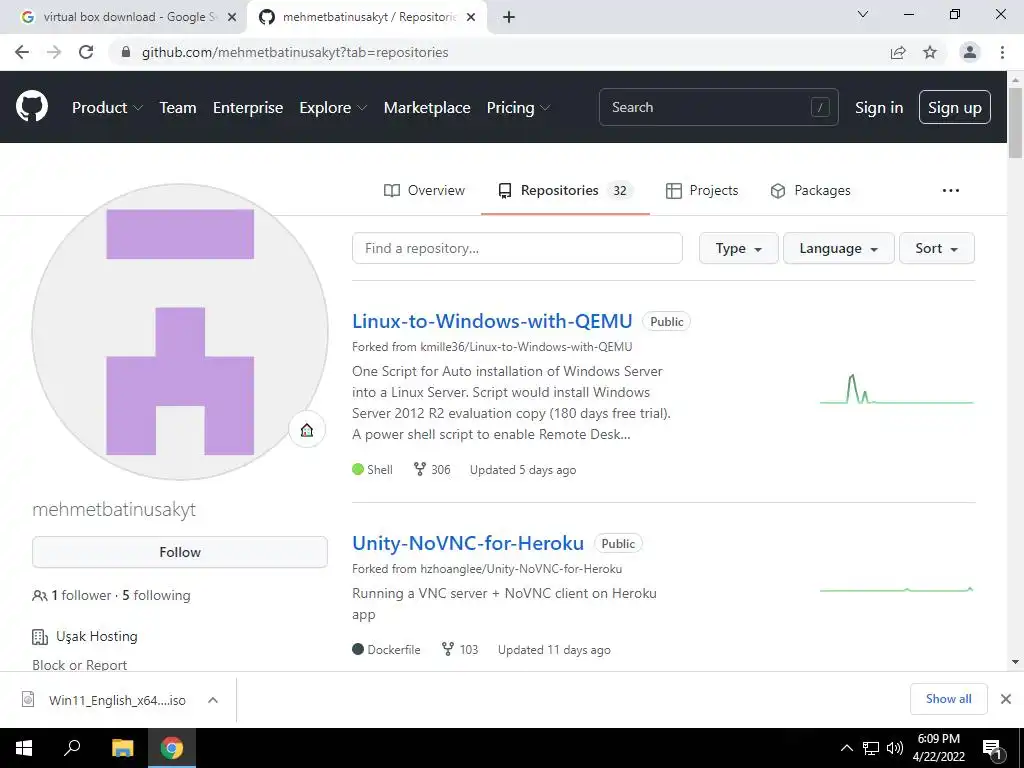Click the Chrome icon on the taskbar
The height and width of the screenshot is (768, 1024).
click(x=172, y=748)
